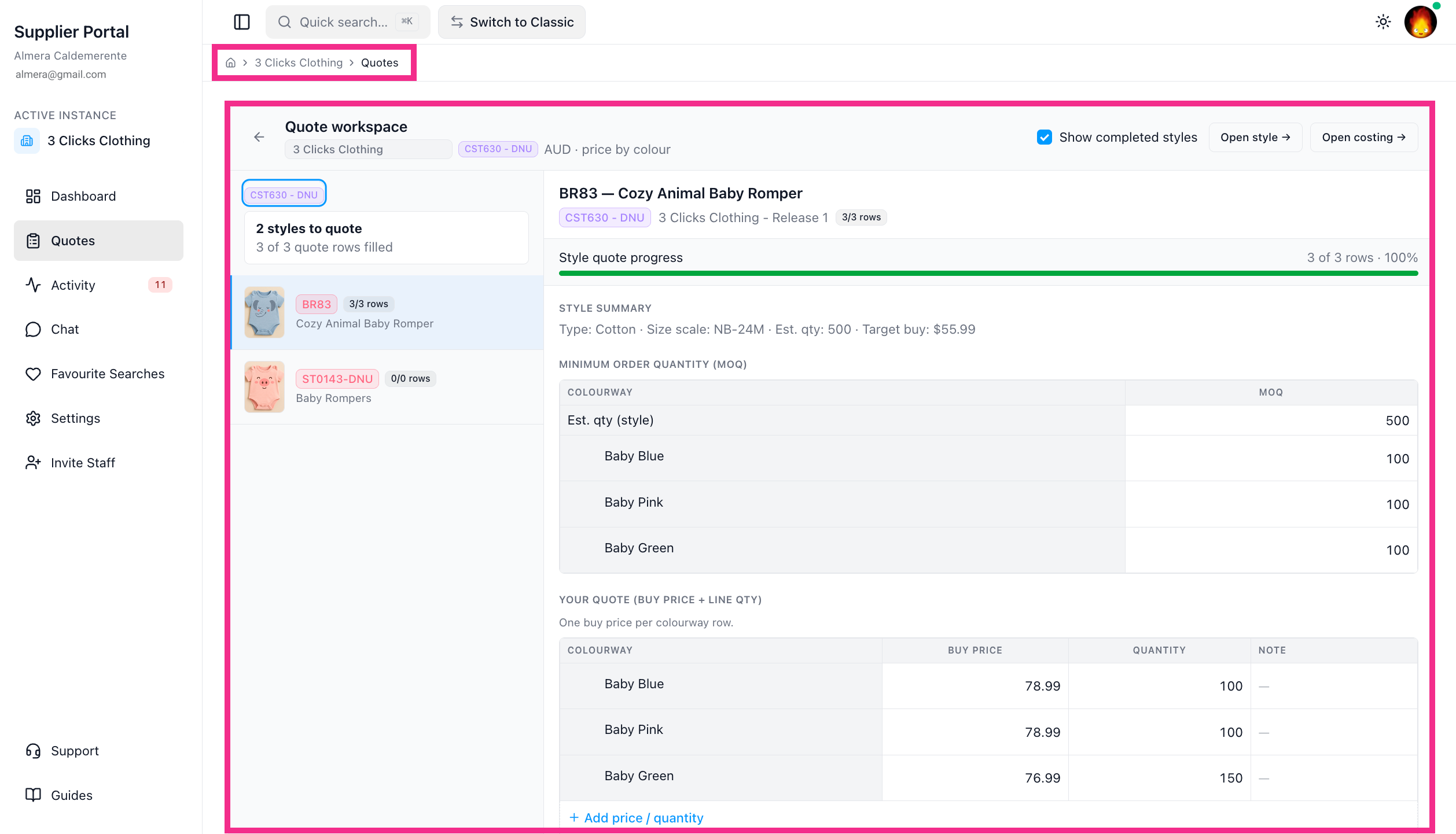Click the green style quote progress bar
This screenshot has width=1456, height=834.
(x=988, y=274)
